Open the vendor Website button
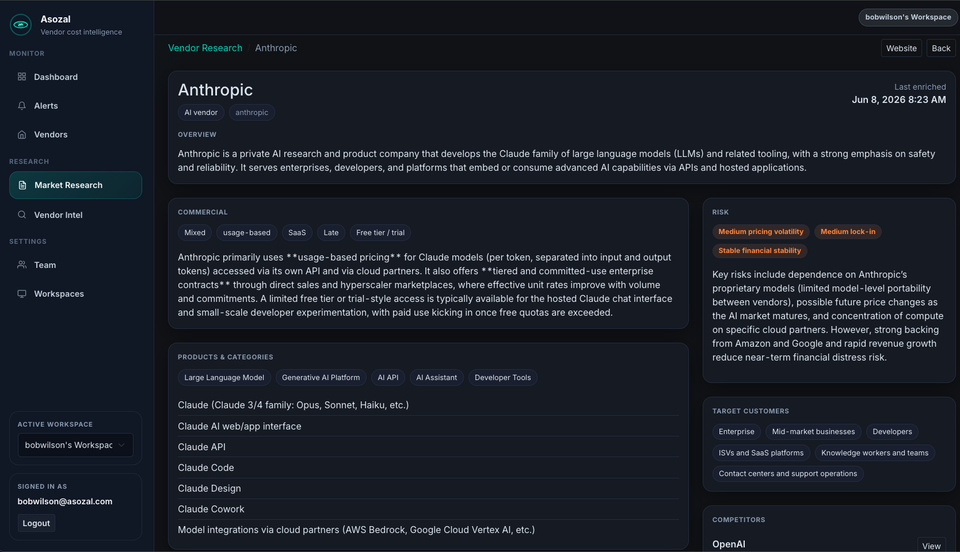This screenshot has width=960, height=552. [901, 48]
